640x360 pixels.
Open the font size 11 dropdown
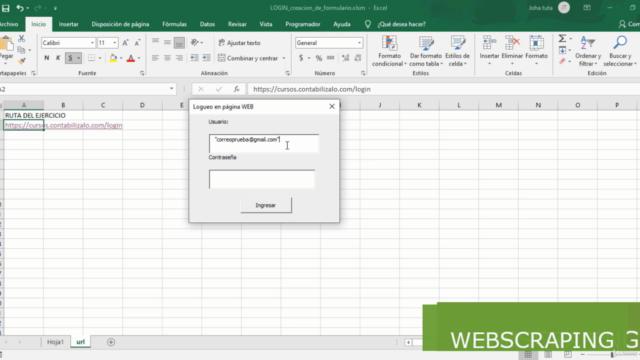[115, 43]
